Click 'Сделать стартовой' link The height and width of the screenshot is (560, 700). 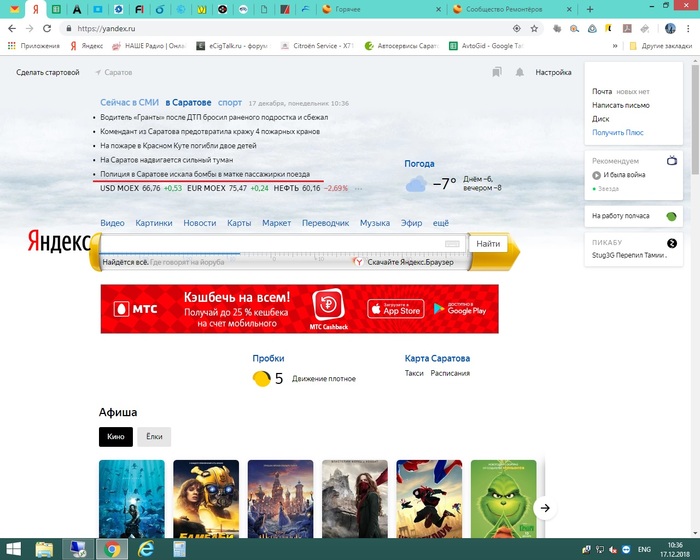48,72
